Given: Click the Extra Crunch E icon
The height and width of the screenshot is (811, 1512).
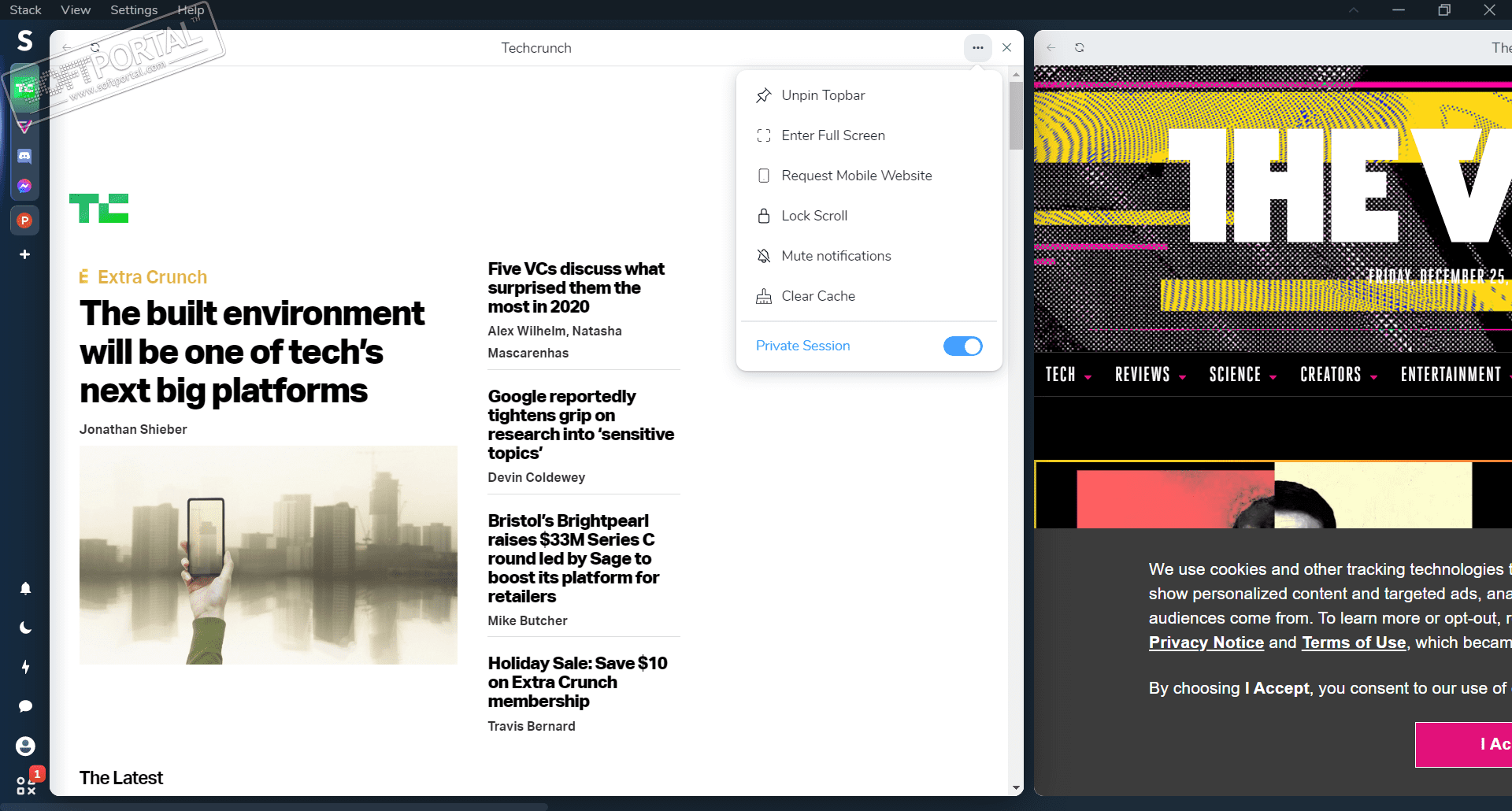Looking at the screenshot, I should coord(83,277).
